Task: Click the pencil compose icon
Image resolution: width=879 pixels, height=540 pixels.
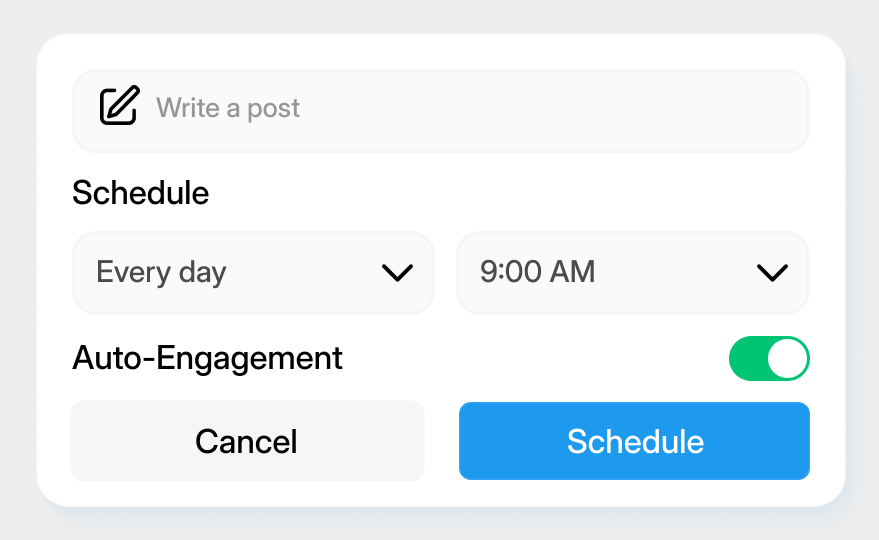Action: [119, 105]
